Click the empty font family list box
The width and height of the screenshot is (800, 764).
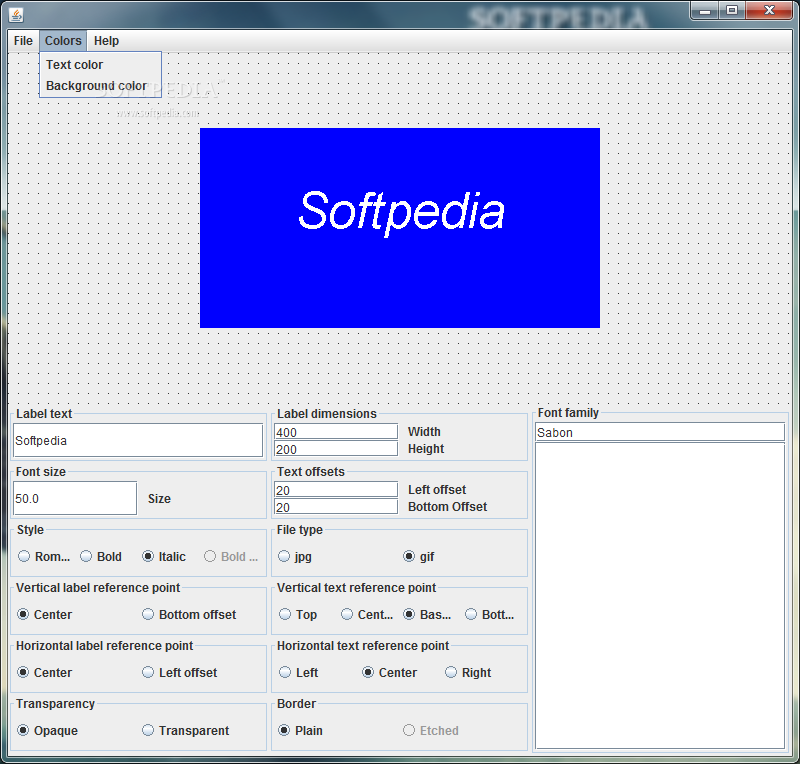tap(660, 595)
